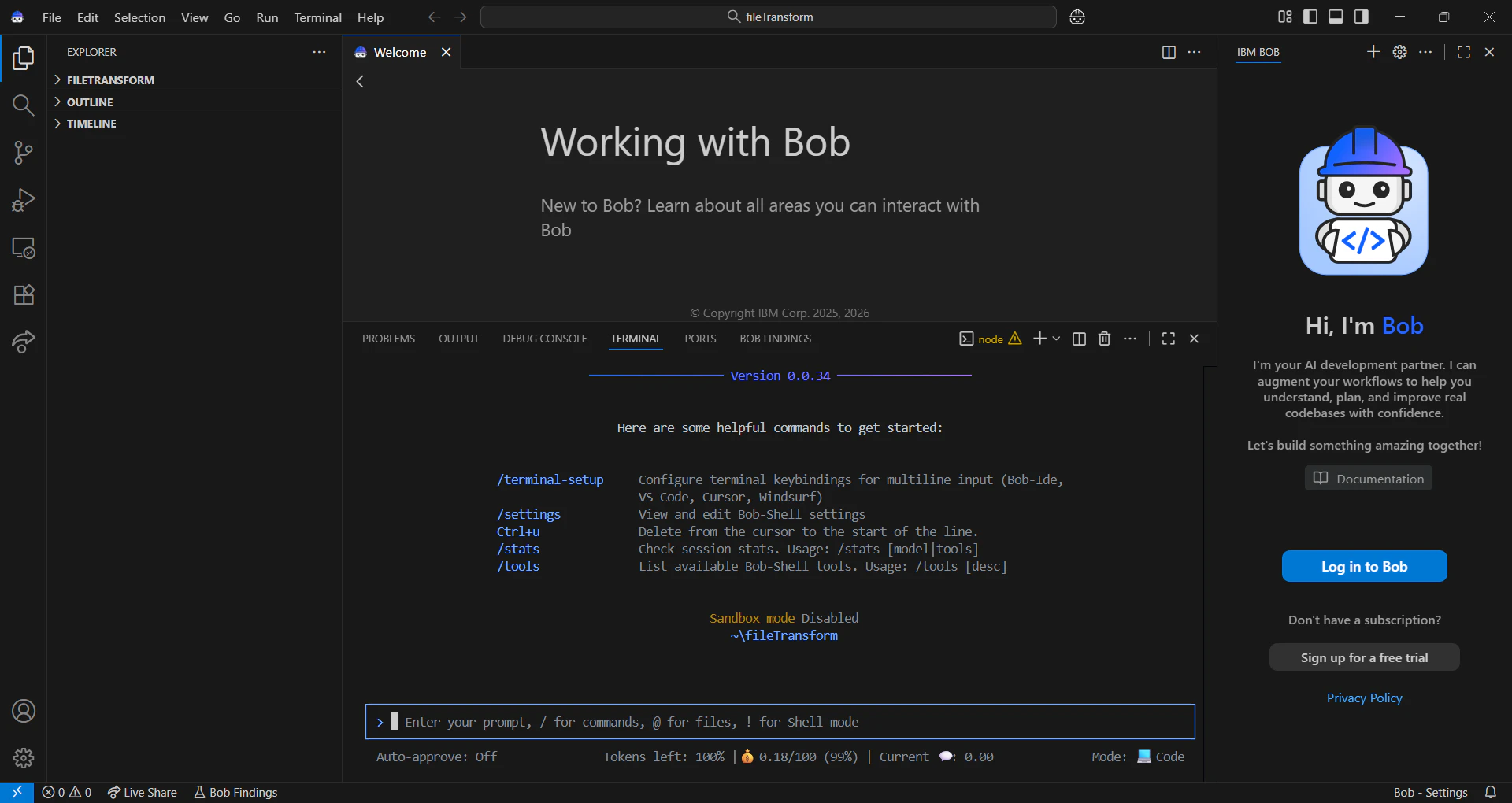Click the Log in to Bob button
Image resolution: width=1512 pixels, height=803 pixels.
click(x=1364, y=566)
